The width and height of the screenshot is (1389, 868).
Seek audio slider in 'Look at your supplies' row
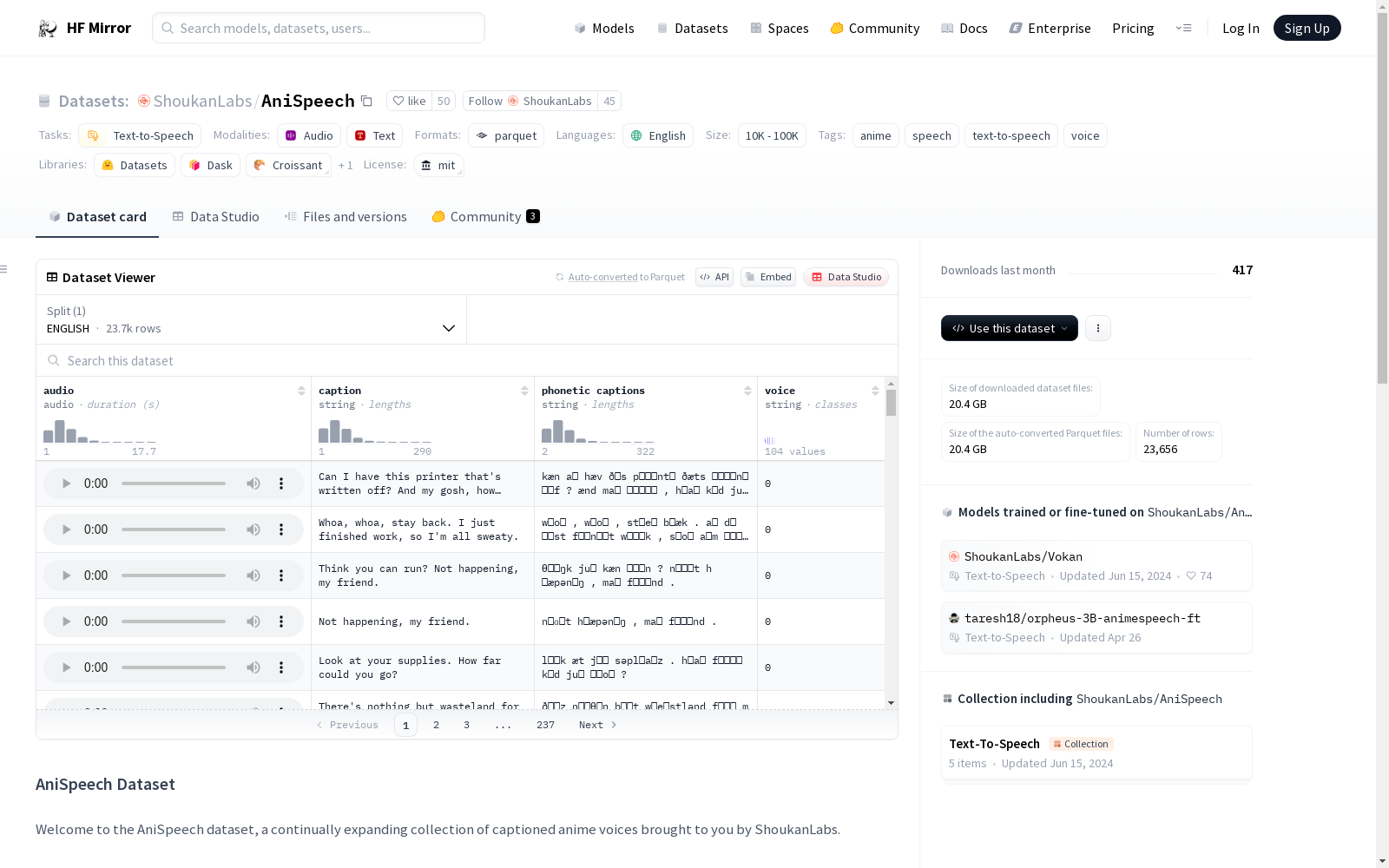point(174,667)
